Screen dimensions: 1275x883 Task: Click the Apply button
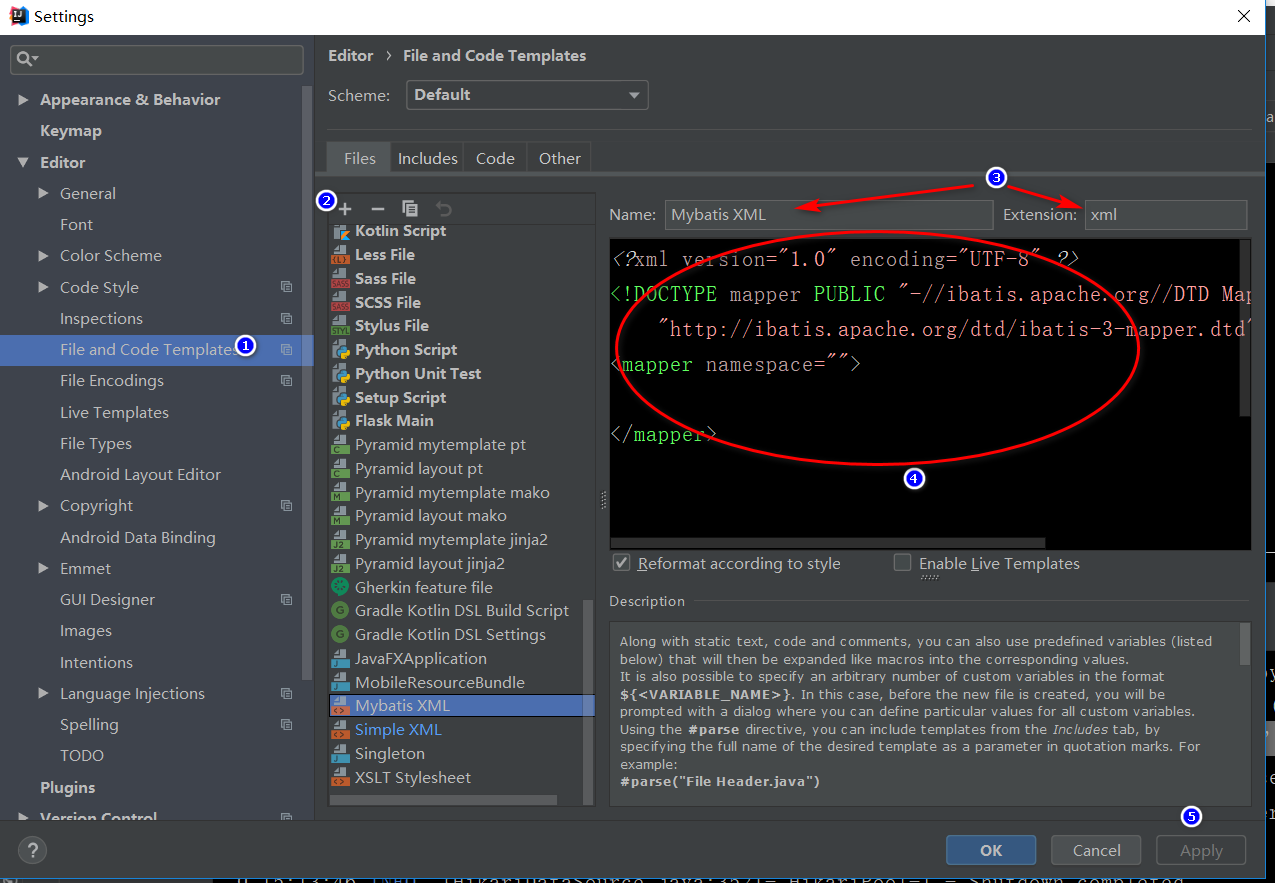click(x=1201, y=850)
